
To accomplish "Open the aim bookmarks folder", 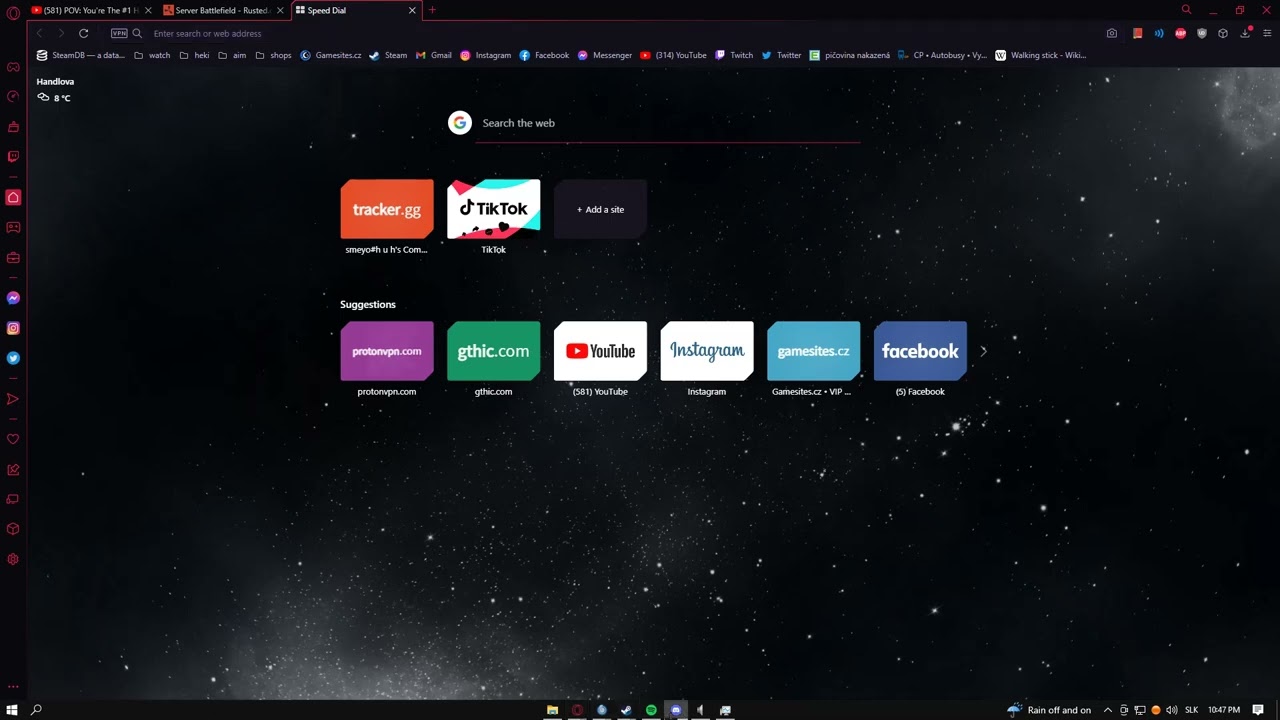I will pyautogui.click(x=232, y=55).
